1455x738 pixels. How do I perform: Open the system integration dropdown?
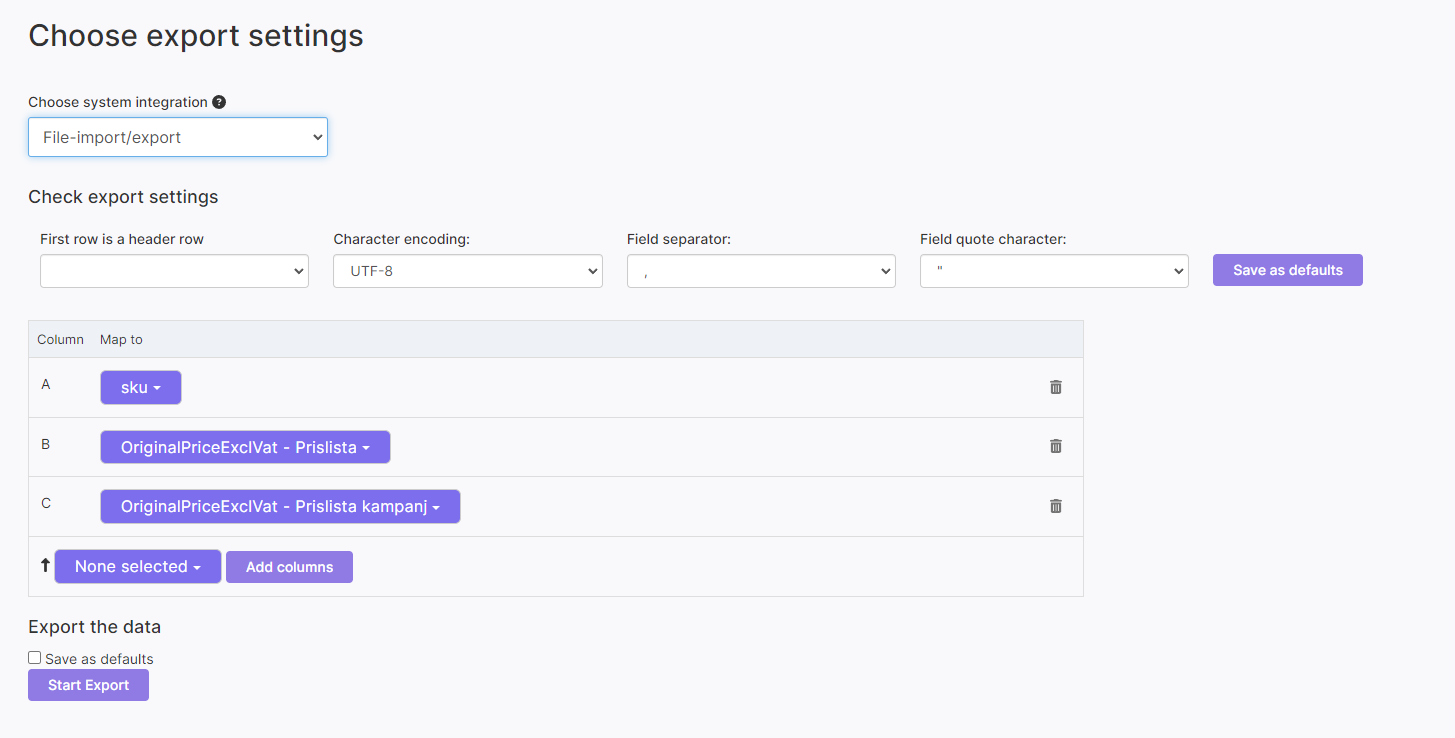click(178, 137)
